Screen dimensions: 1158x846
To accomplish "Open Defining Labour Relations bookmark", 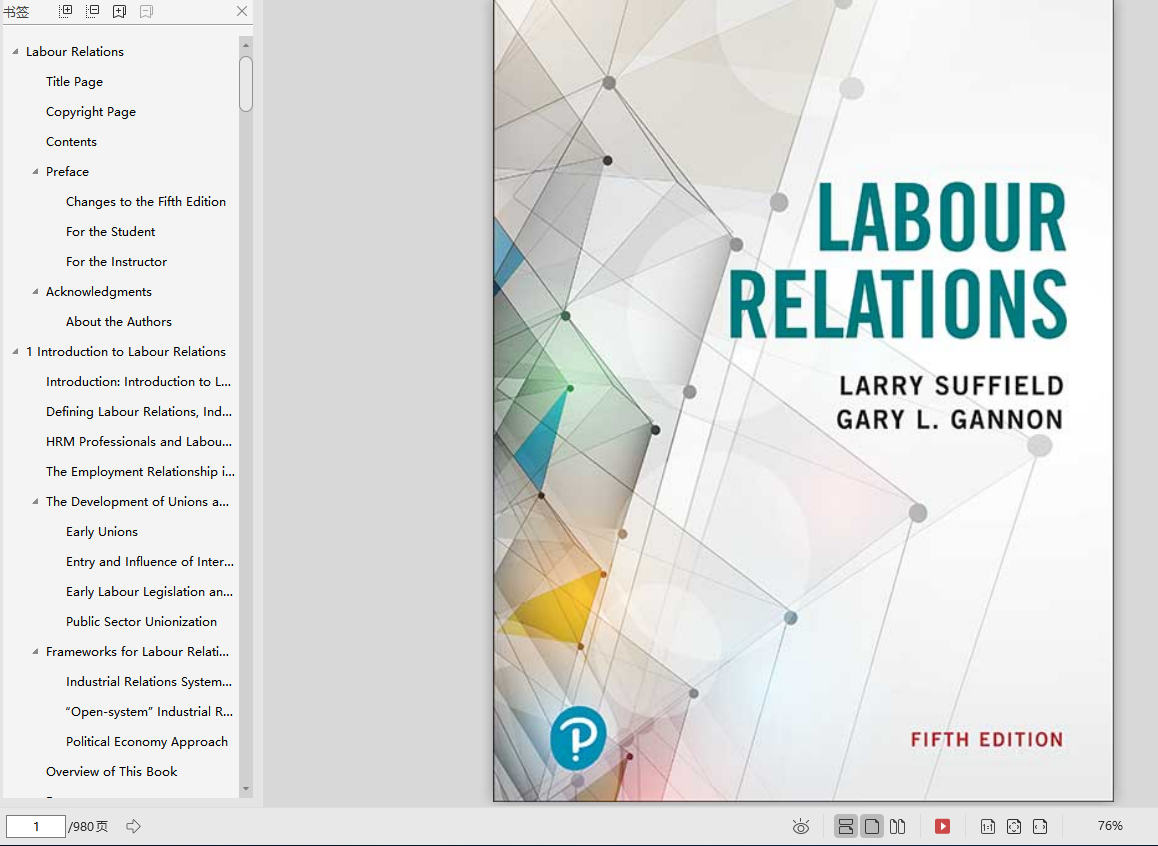I will pyautogui.click(x=139, y=412).
